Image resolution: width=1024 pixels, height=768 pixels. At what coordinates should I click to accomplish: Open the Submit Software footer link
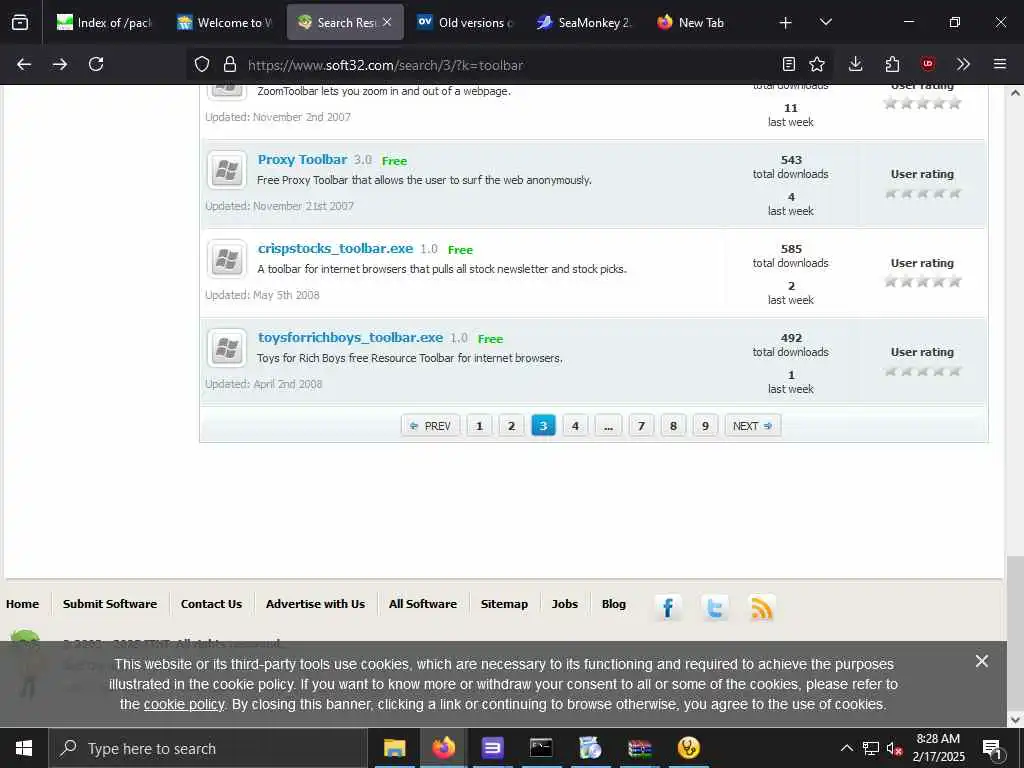tap(110, 604)
